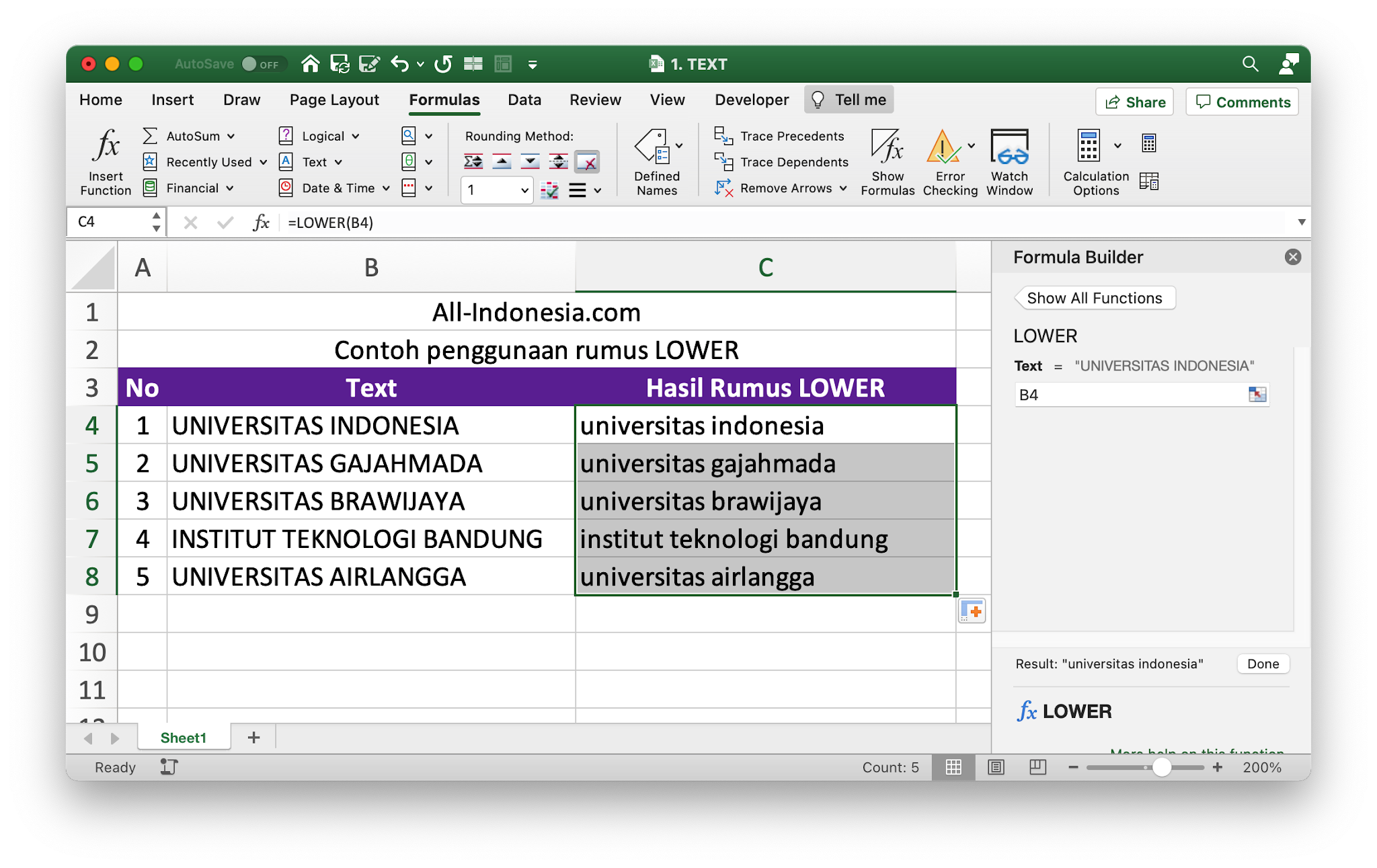Switch to Normal view in status bar

click(x=953, y=767)
